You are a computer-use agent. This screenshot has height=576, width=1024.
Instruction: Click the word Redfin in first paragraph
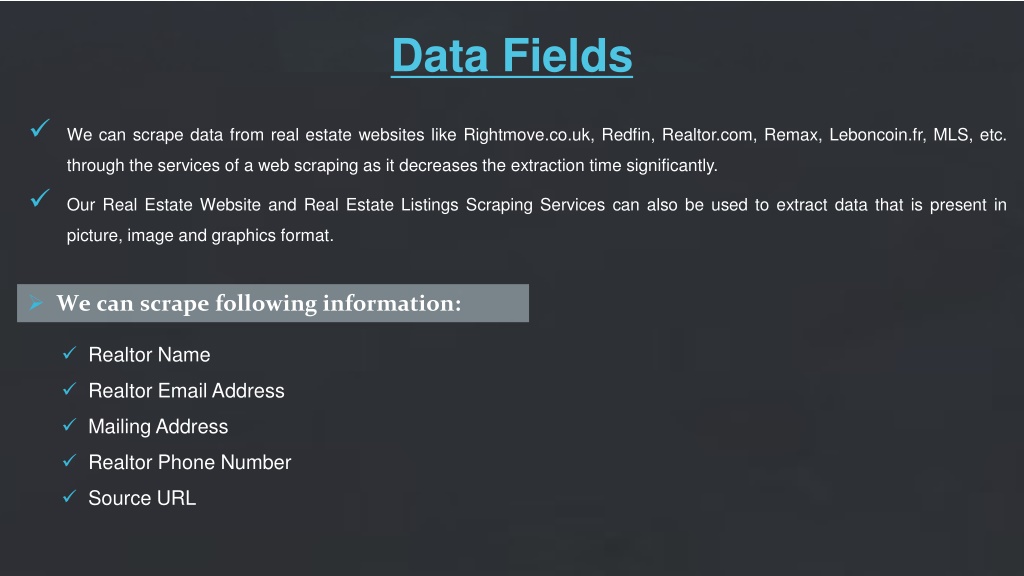pos(628,135)
